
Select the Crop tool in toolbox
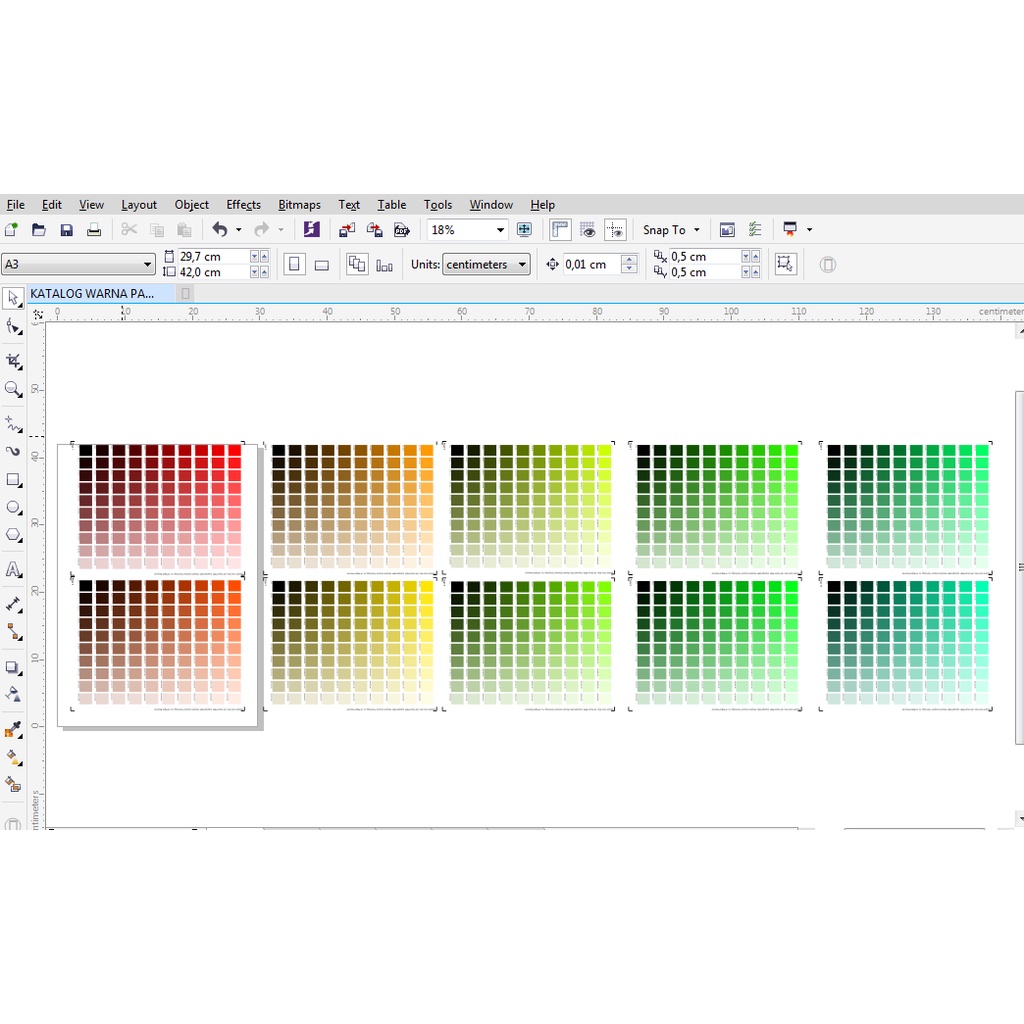click(13, 360)
